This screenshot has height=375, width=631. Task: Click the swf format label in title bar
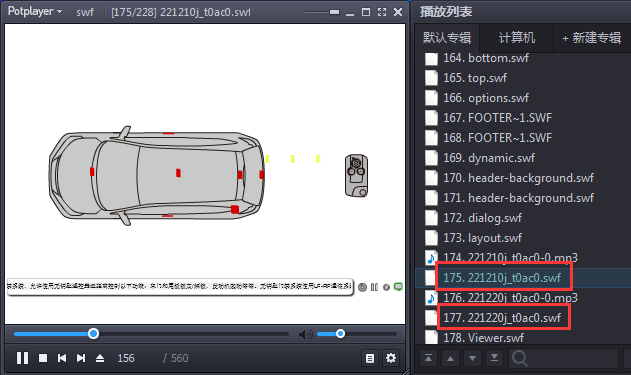[85, 12]
